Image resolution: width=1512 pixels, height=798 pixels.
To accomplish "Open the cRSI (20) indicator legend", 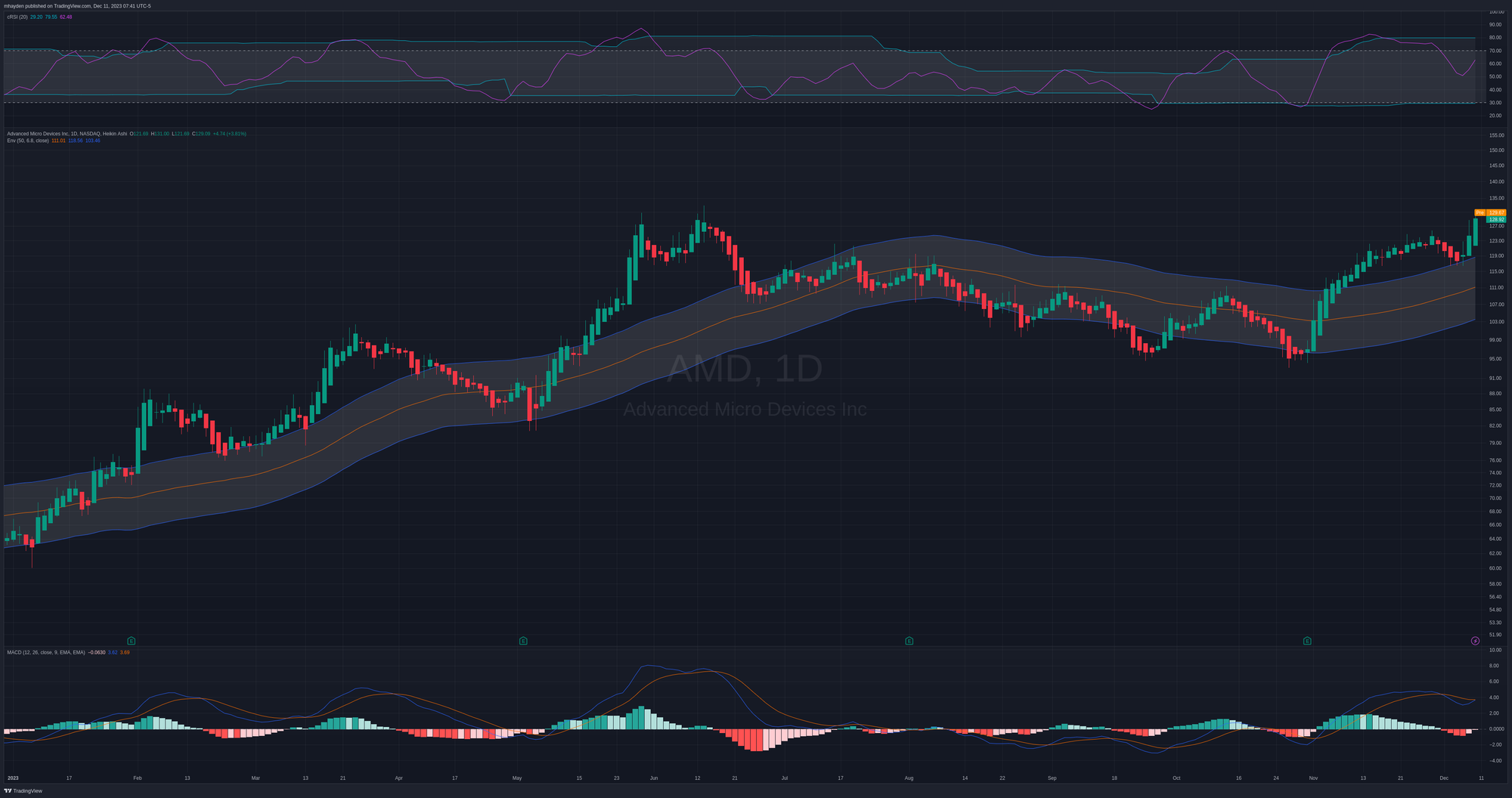I will (17, 17).
